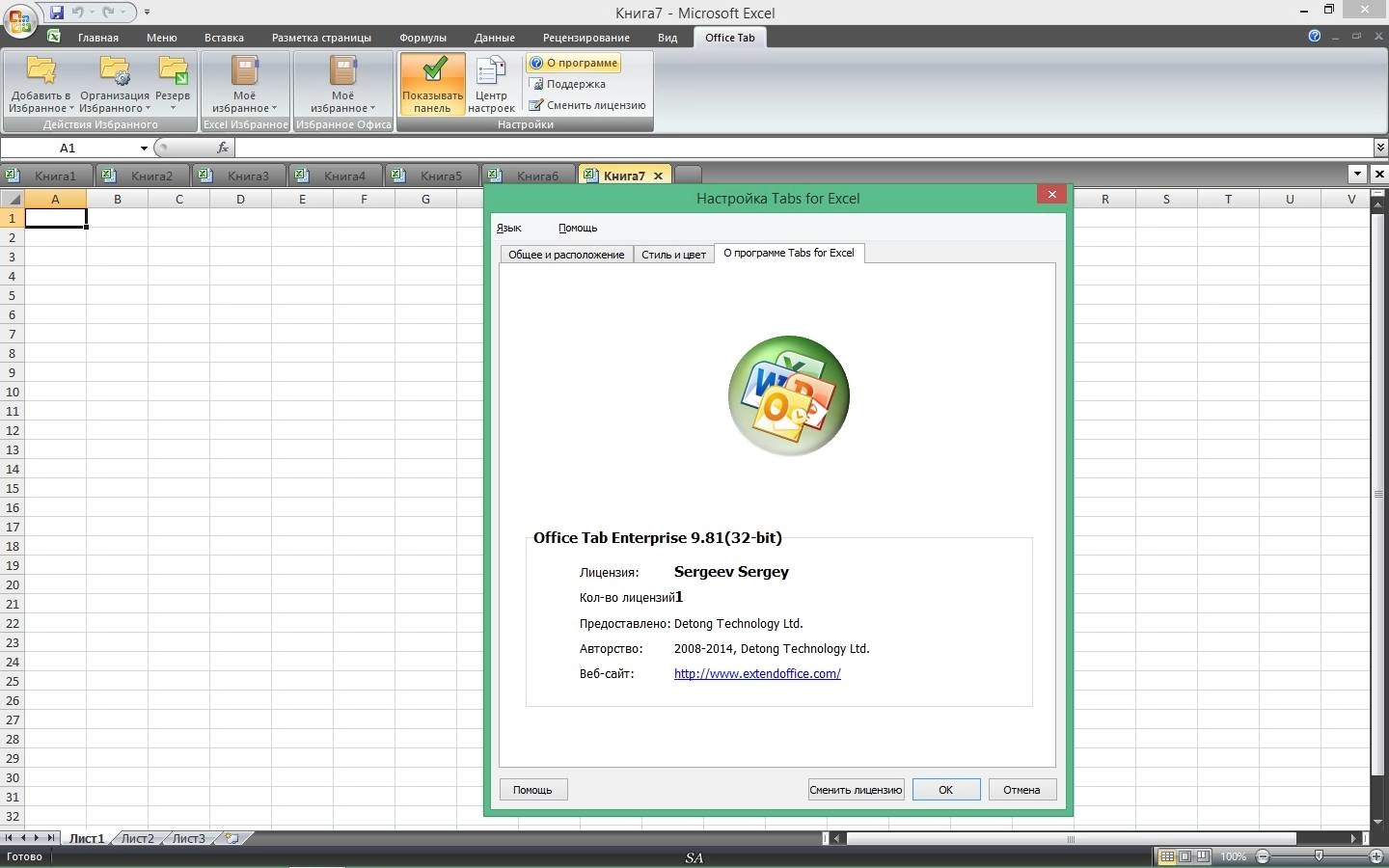Open the round Office button menu
This screenshot has height=868, width=1389.
pyautogui.click(x=20, y=20)
